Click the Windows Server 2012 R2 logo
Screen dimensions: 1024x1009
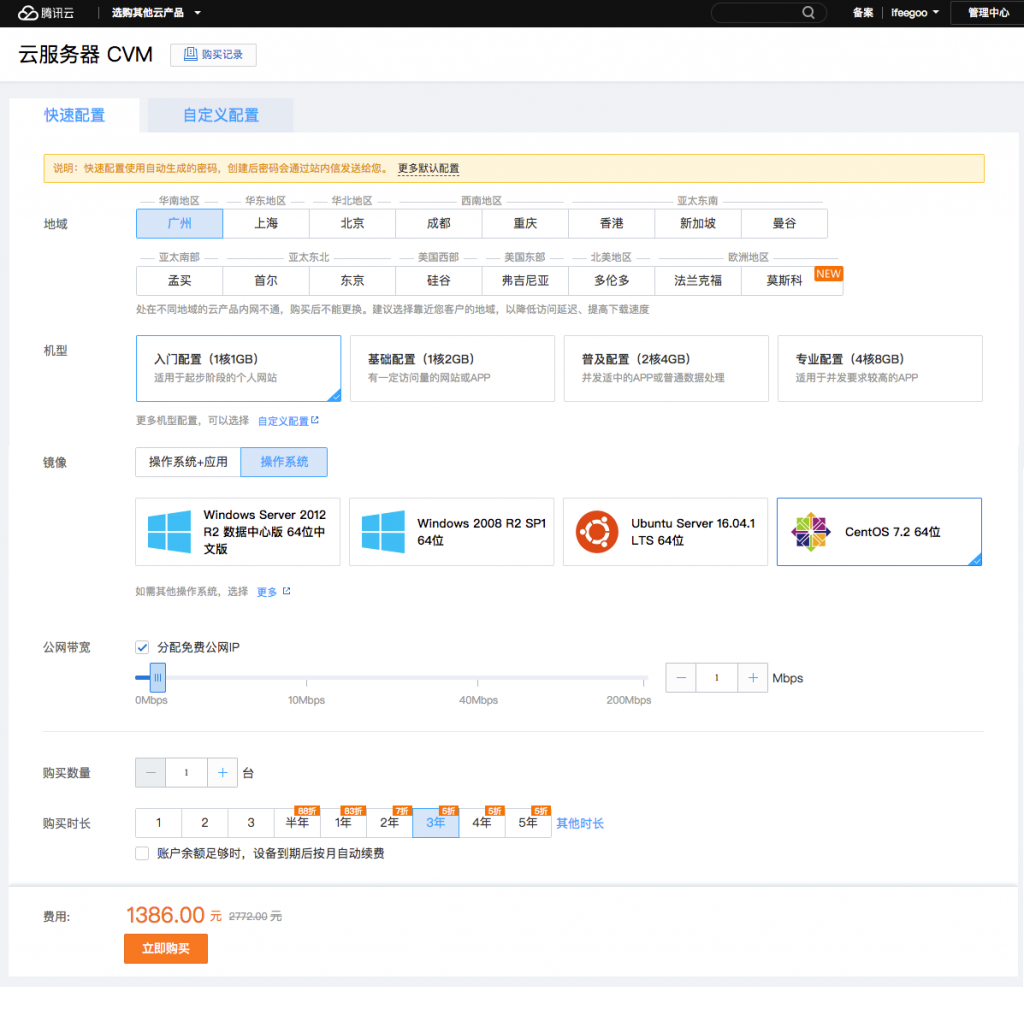[169, 532]
